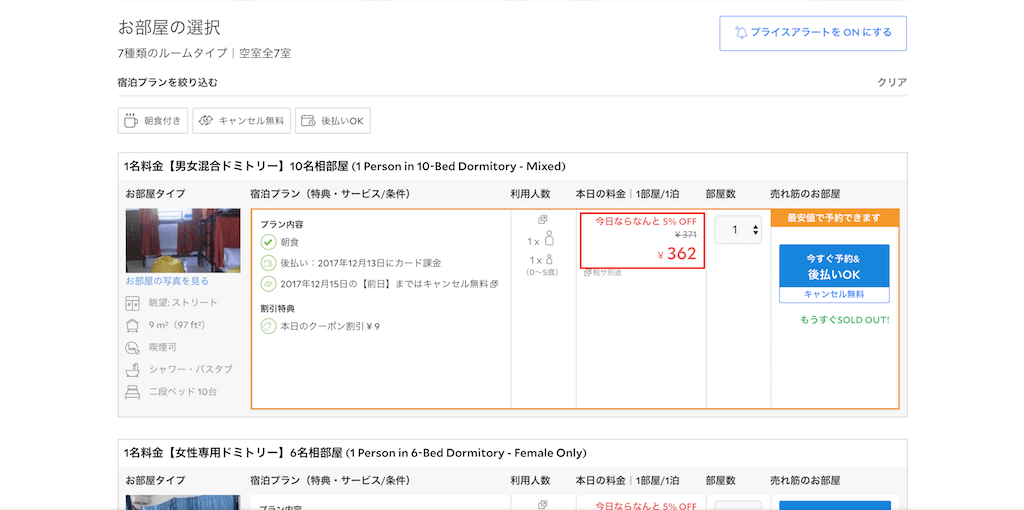The height and width of the screenshot is (510, 1024).
Task: Click the copy icon above the adult guest count
Action: click(542, 219)
